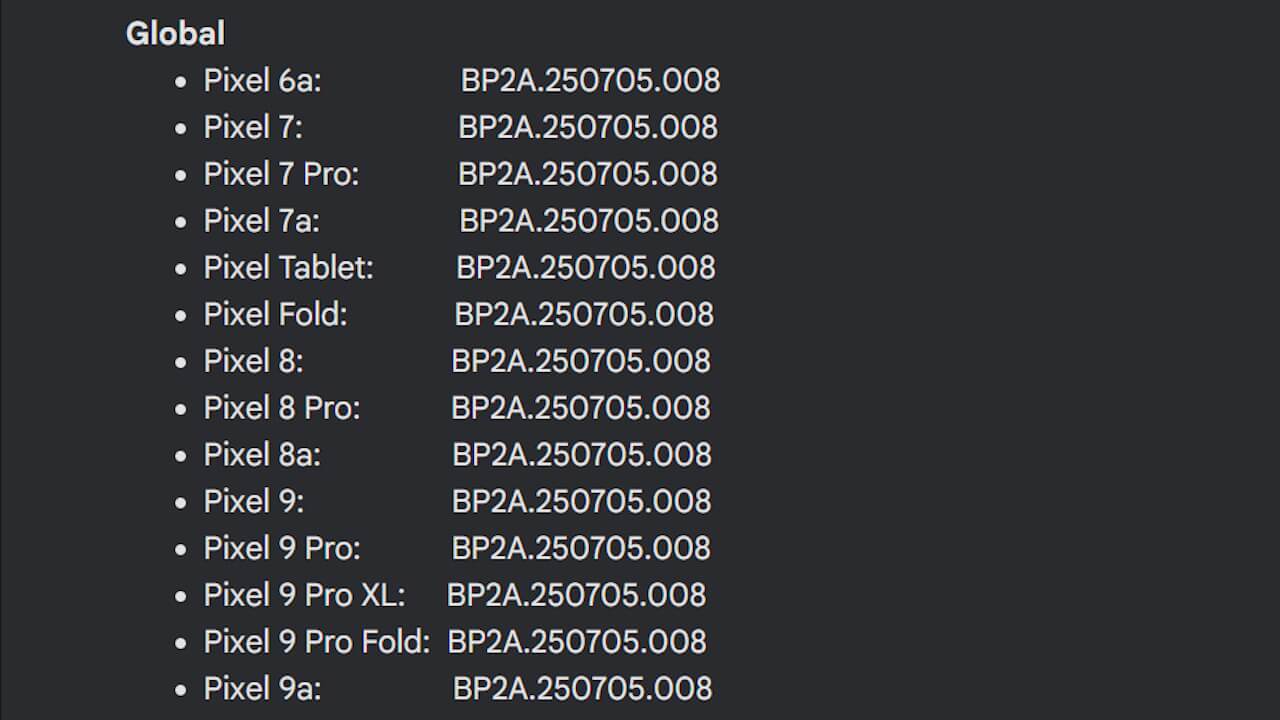
Task: Click the Pixel 8a label
Action: pos(263,455)
